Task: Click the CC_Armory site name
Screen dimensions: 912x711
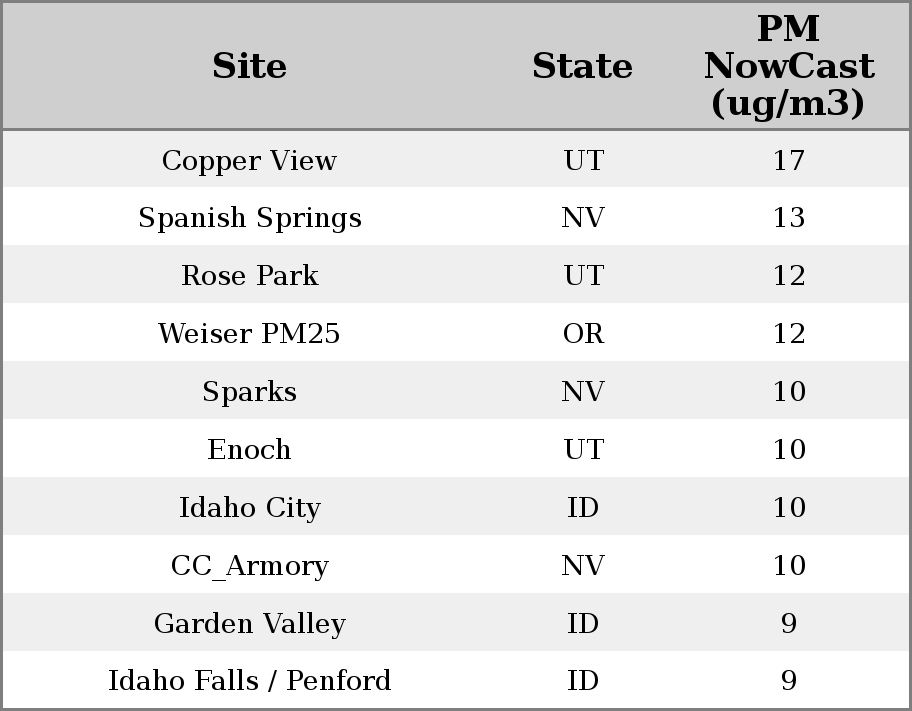Action: pyautogui.click(x=249, y=566)
